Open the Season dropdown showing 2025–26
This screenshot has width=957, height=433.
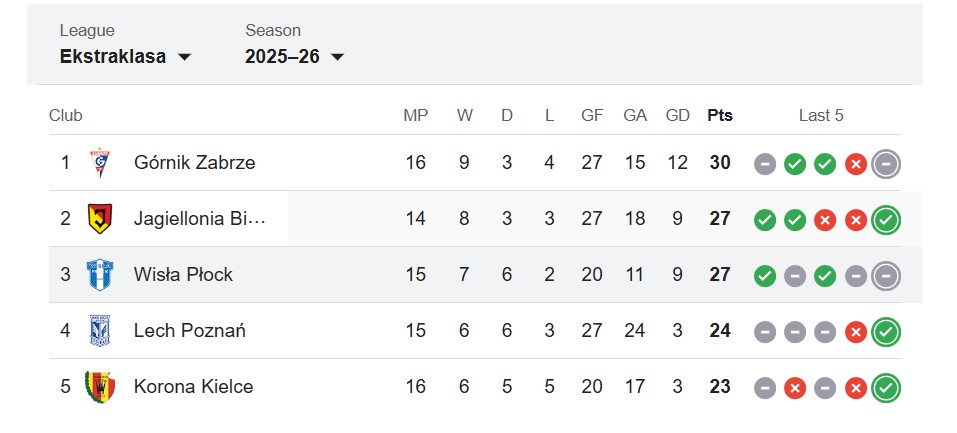(x=294, y=56)
